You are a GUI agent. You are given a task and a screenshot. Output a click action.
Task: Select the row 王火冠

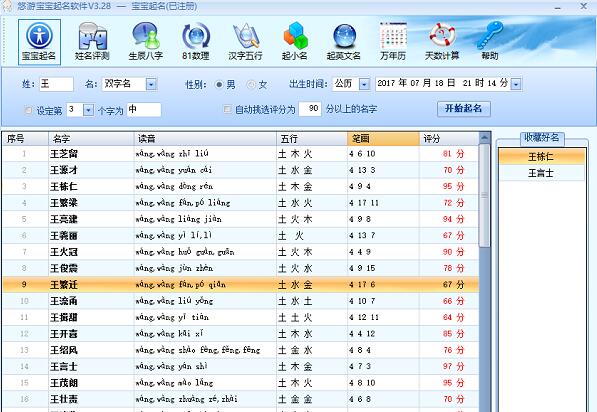point(241,252)
